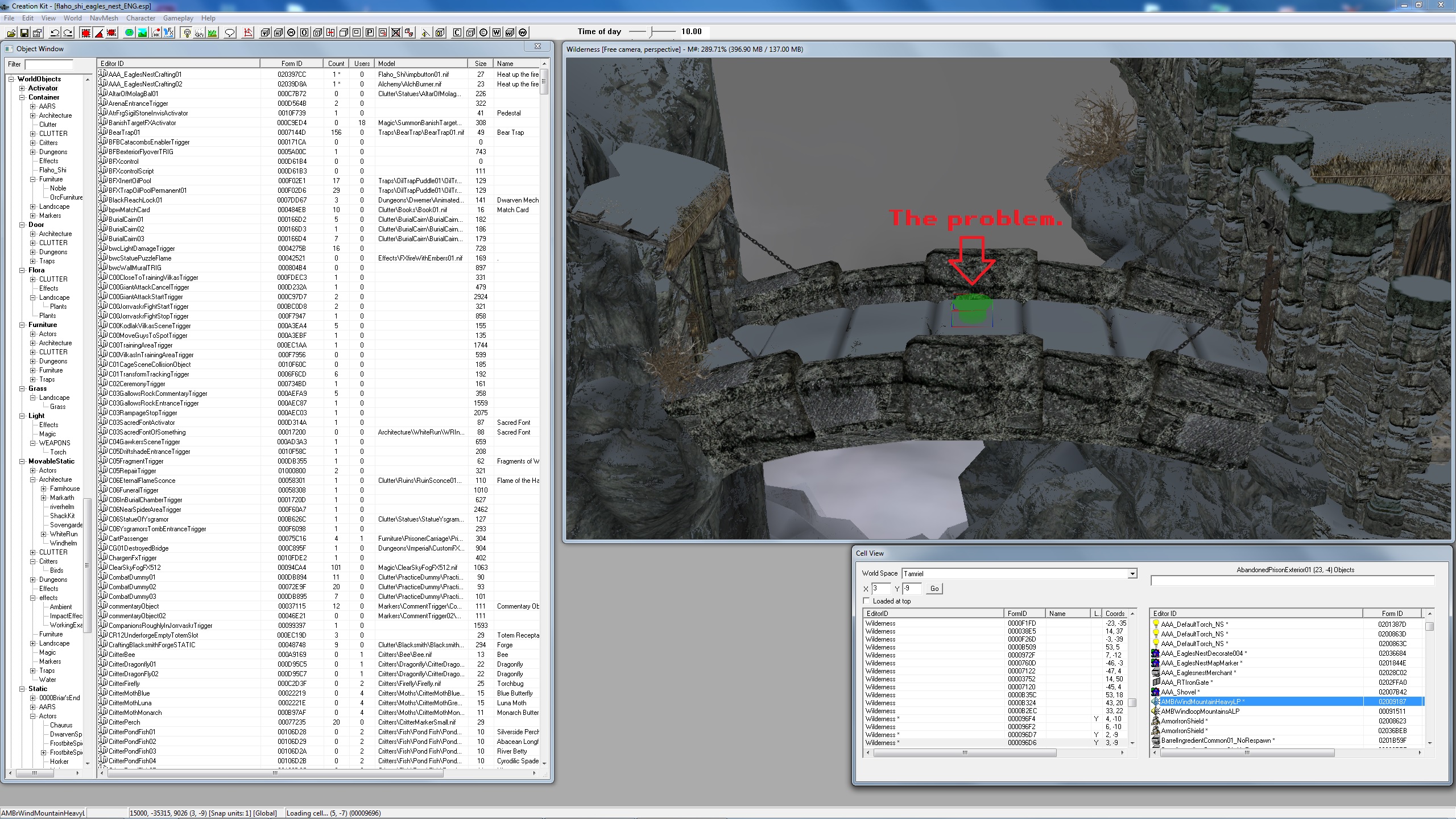The height and width of the screenshot is (819, 1456).
Task: Toggle the Sky rendering icon
Action: tap(199, 32)
